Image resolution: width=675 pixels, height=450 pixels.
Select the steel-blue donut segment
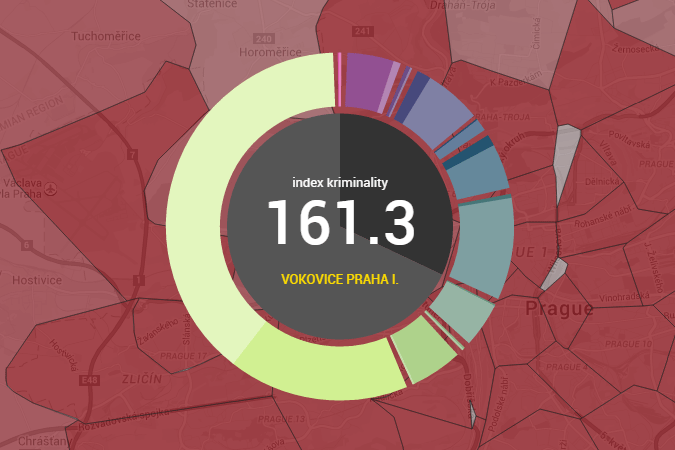tap(476, 175)
